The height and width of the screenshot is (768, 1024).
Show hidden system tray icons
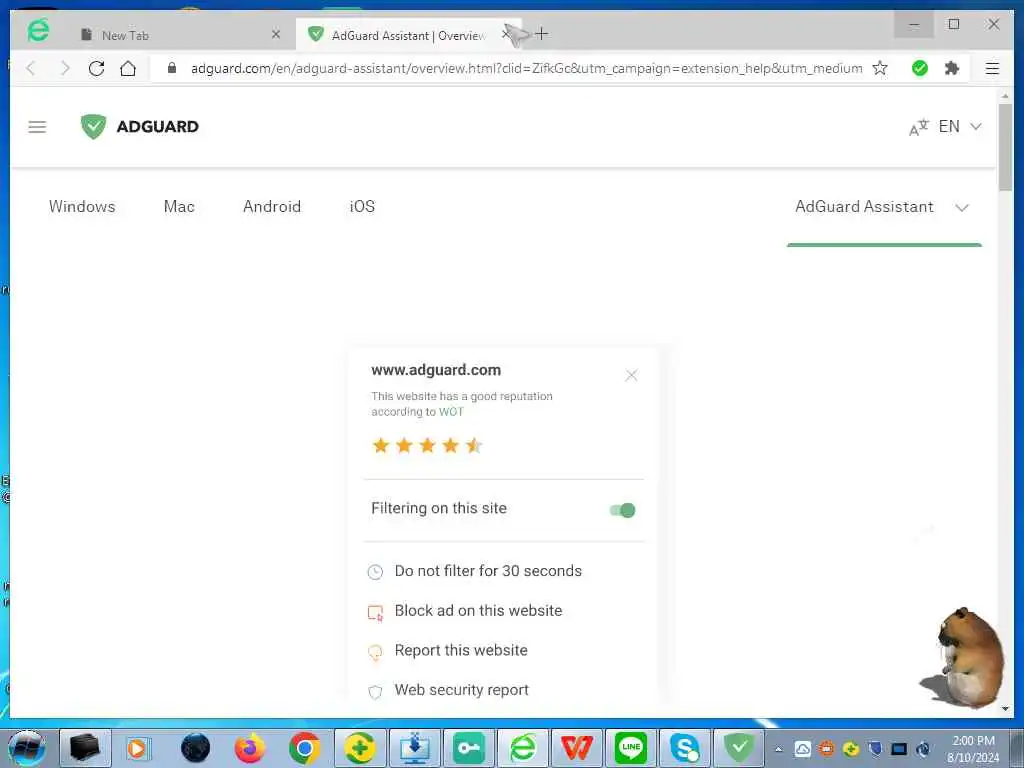pyautogui.click(x=778, y=749)
